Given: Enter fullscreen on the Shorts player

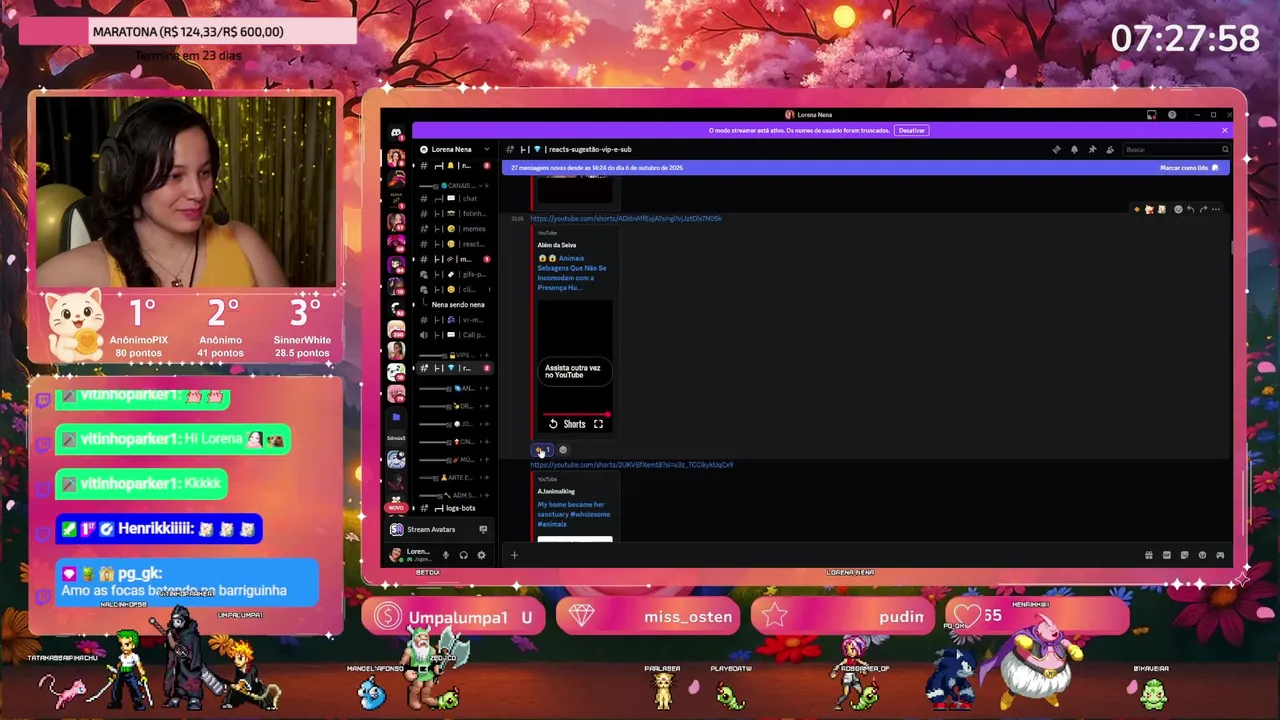Looking at the screenshot, I should 598,424.
